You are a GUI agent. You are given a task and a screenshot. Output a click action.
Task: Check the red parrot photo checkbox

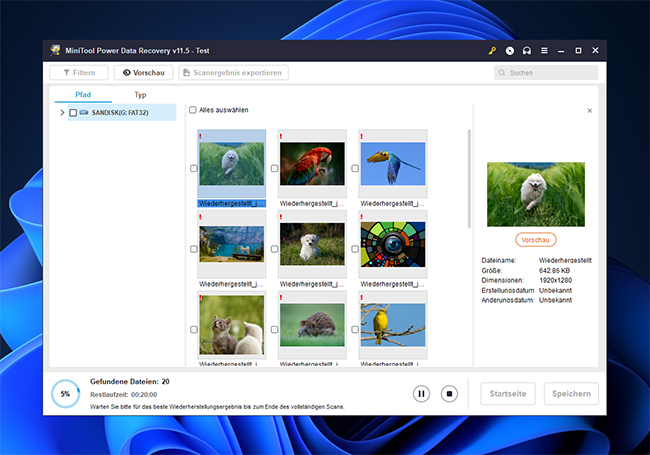(x=274, y=168)
